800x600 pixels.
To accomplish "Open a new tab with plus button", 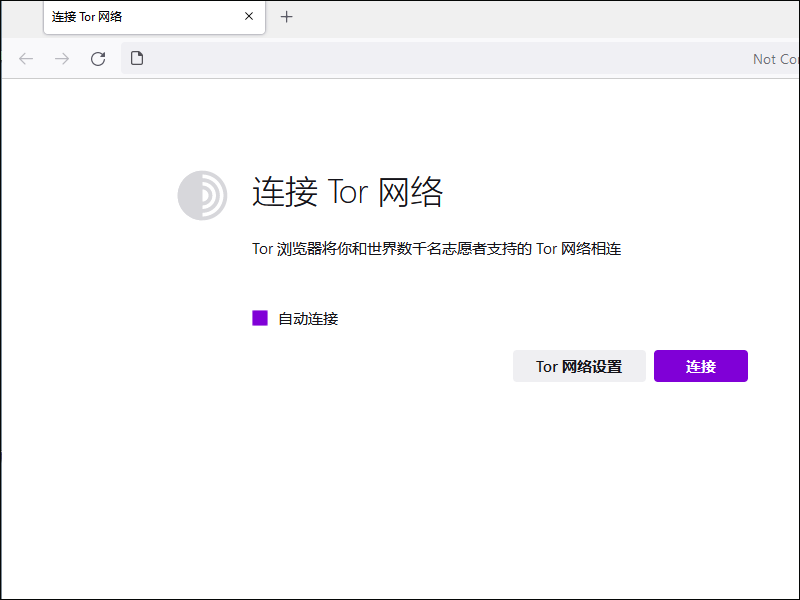I will [287, 17].
